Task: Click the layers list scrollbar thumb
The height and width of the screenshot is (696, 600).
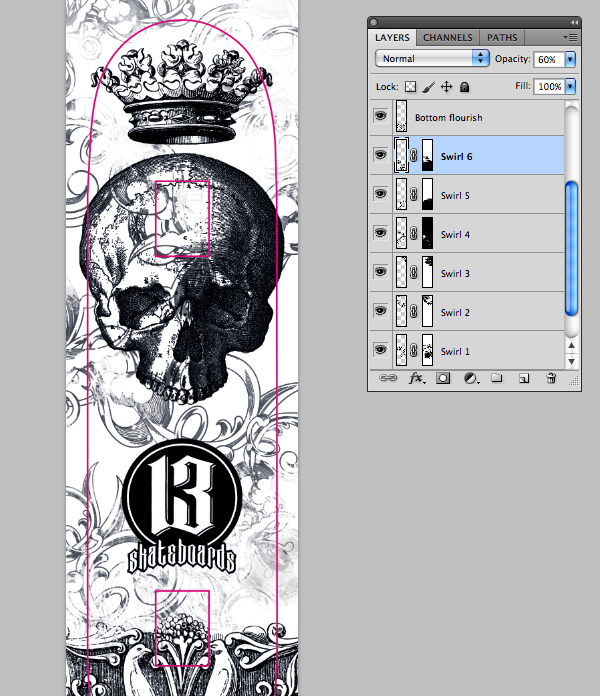Action: coord(571,249)
